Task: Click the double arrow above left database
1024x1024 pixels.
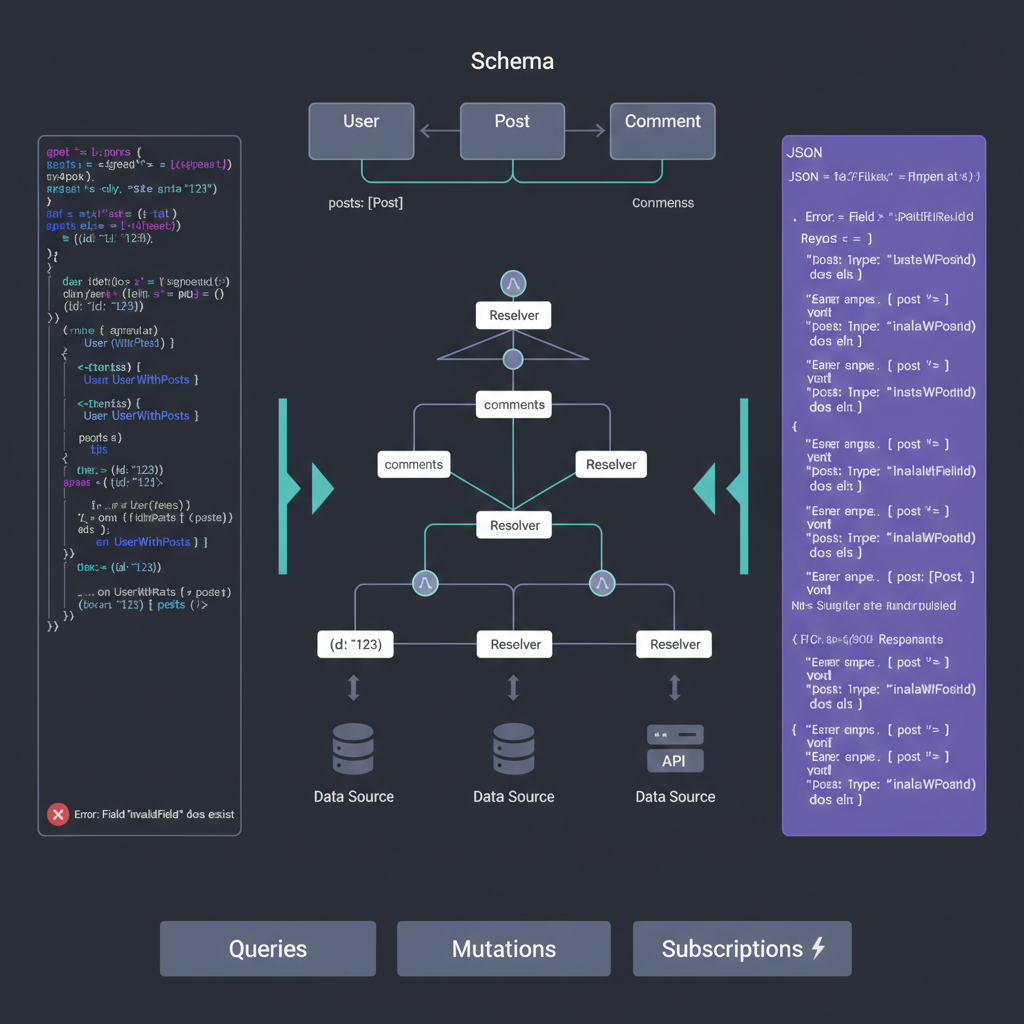Action: point(353,687)
